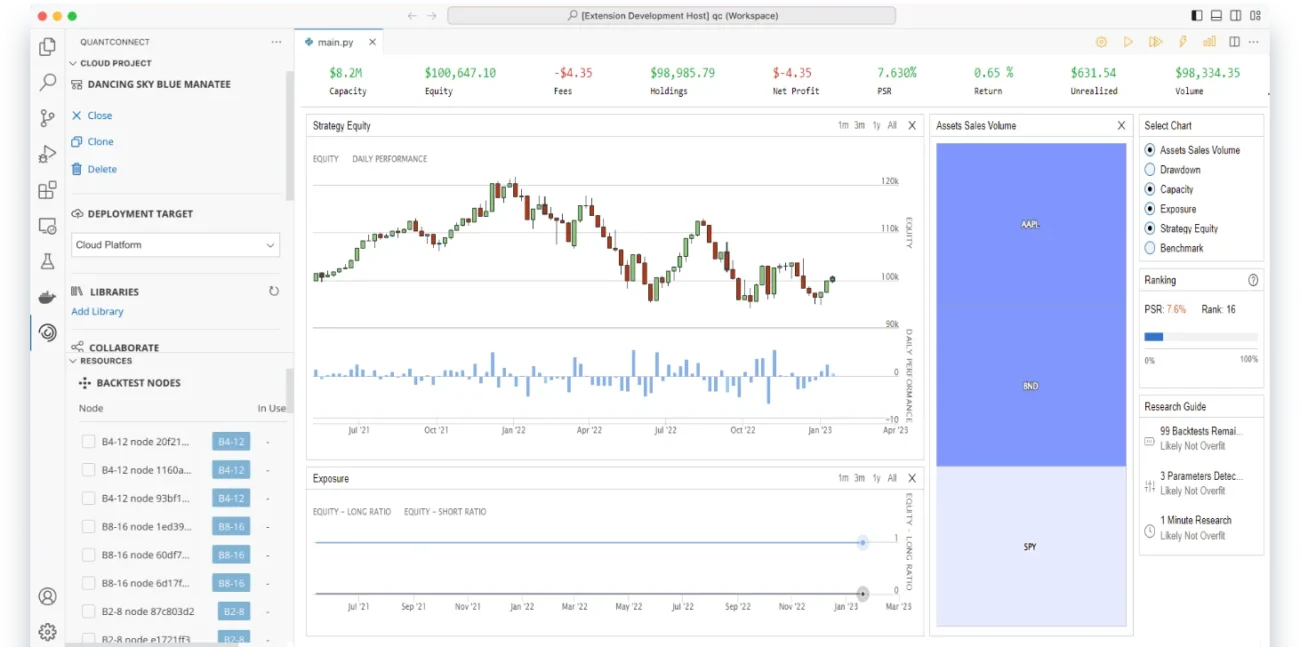The image size is (1300, 647).
Task: Open the Cloud Platform deployment target dropdown
Action: (175, 244)
